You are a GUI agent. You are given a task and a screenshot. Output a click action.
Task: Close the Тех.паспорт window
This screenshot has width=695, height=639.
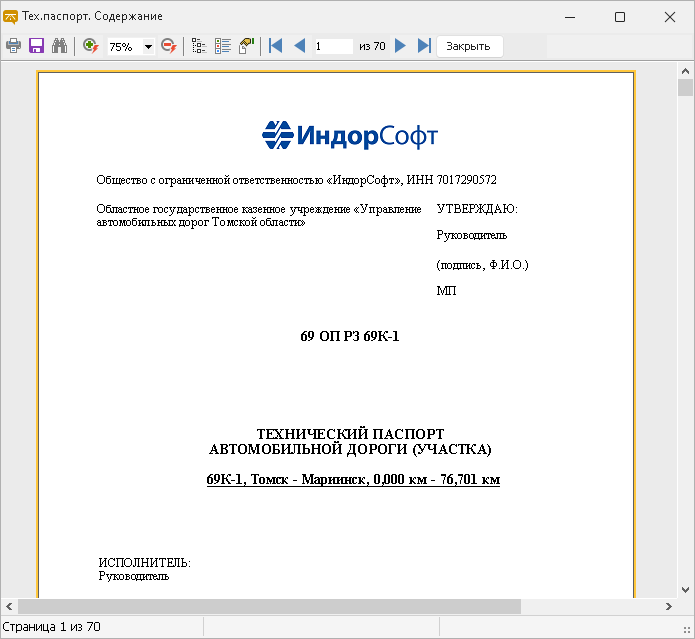670,17
